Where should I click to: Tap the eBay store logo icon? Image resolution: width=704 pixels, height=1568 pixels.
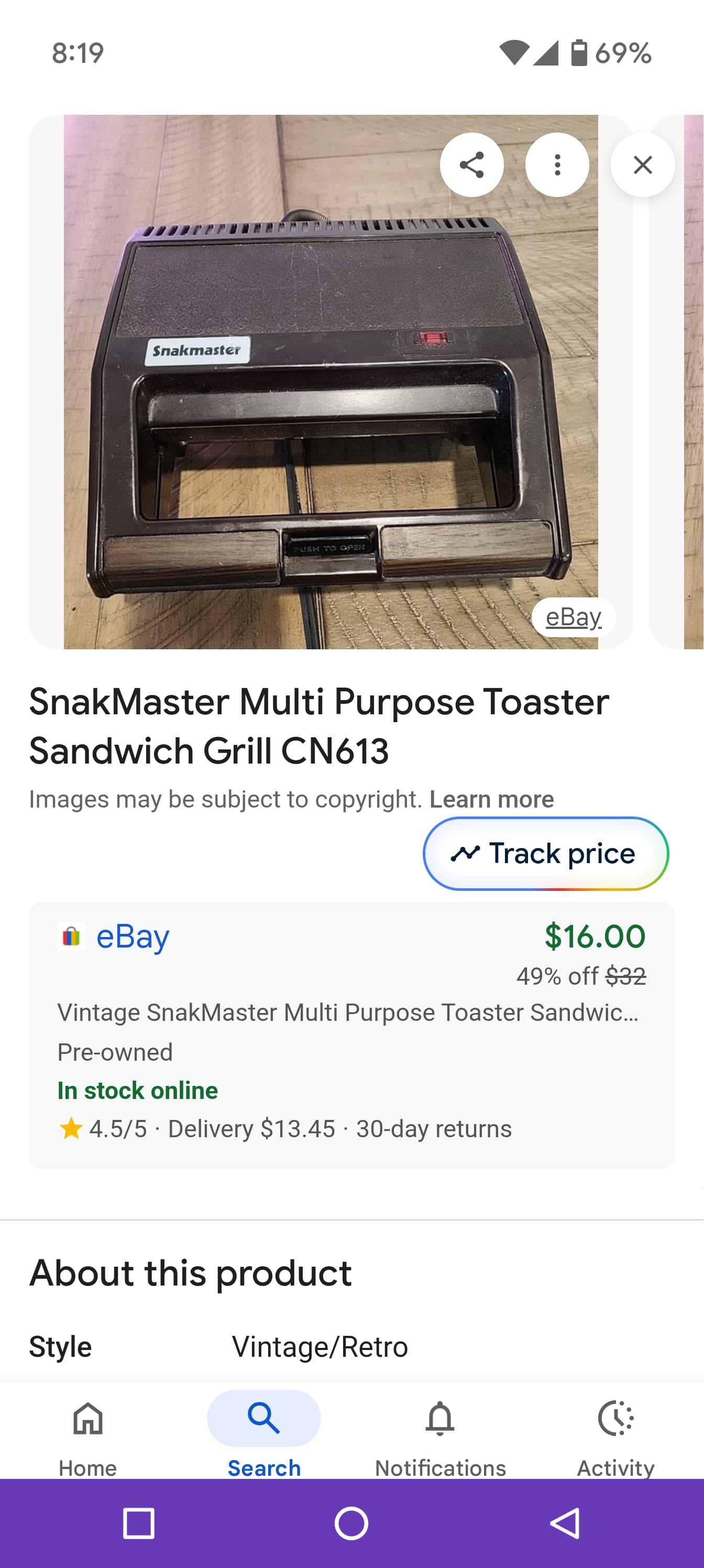click(71, 936)
